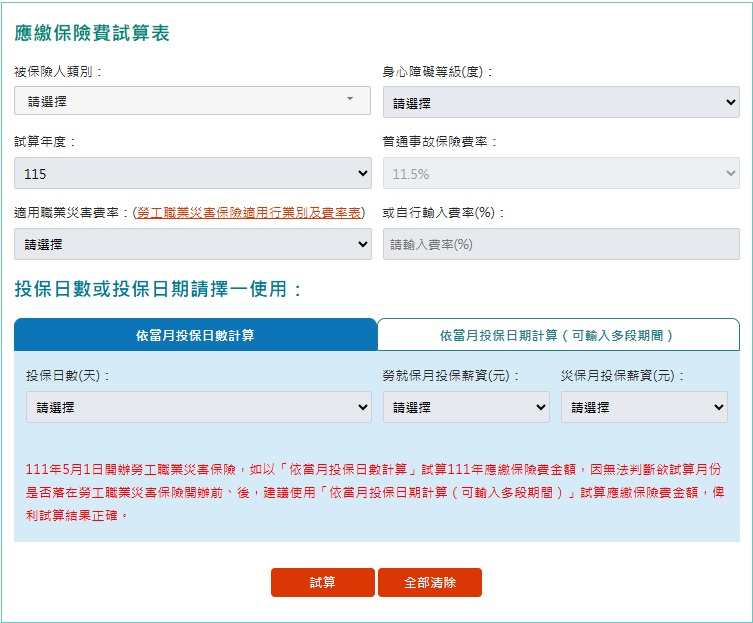The image size is (753, 623).
Task: Expand the 身心障礙等級(度) select box
Action: point(561,102)
